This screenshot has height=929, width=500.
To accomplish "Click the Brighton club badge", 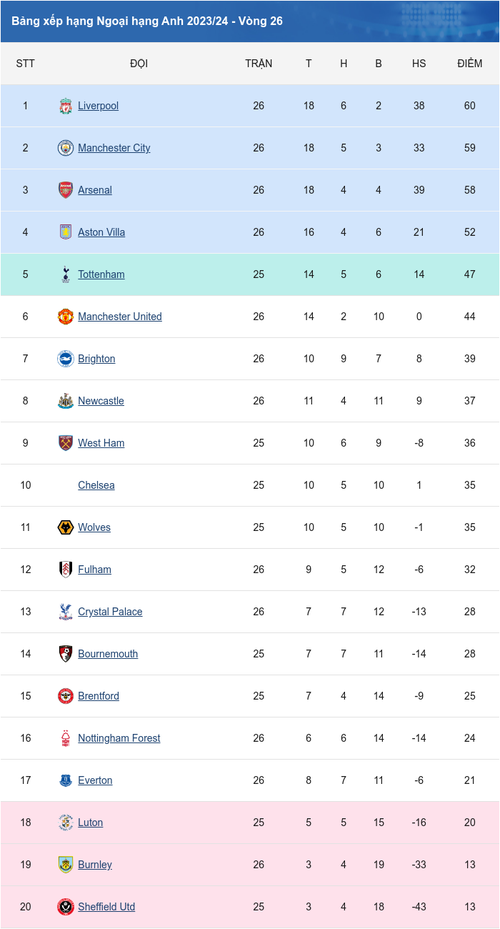I will coord(66,358).
